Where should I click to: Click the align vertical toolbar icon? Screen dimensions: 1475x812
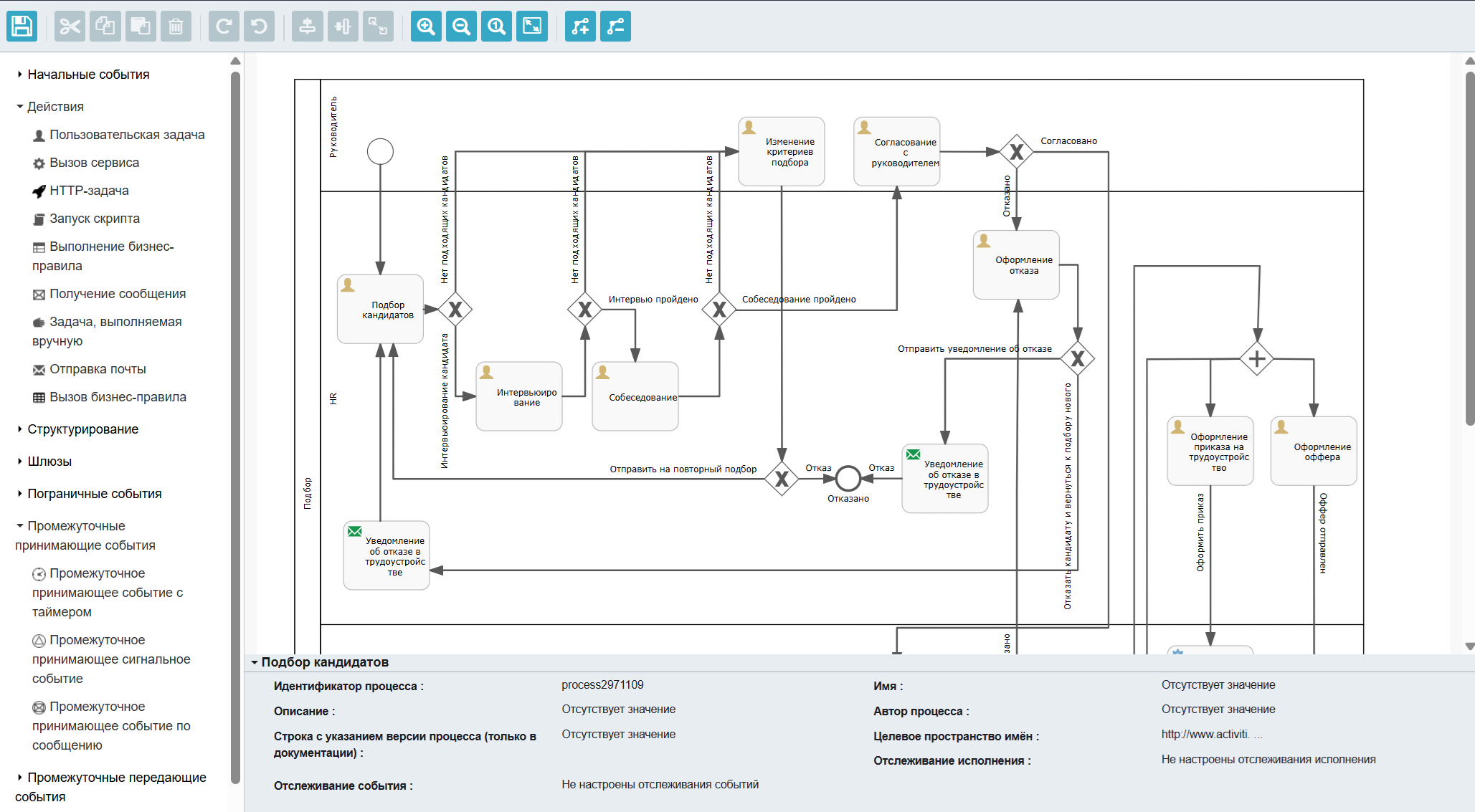point(307,27)
